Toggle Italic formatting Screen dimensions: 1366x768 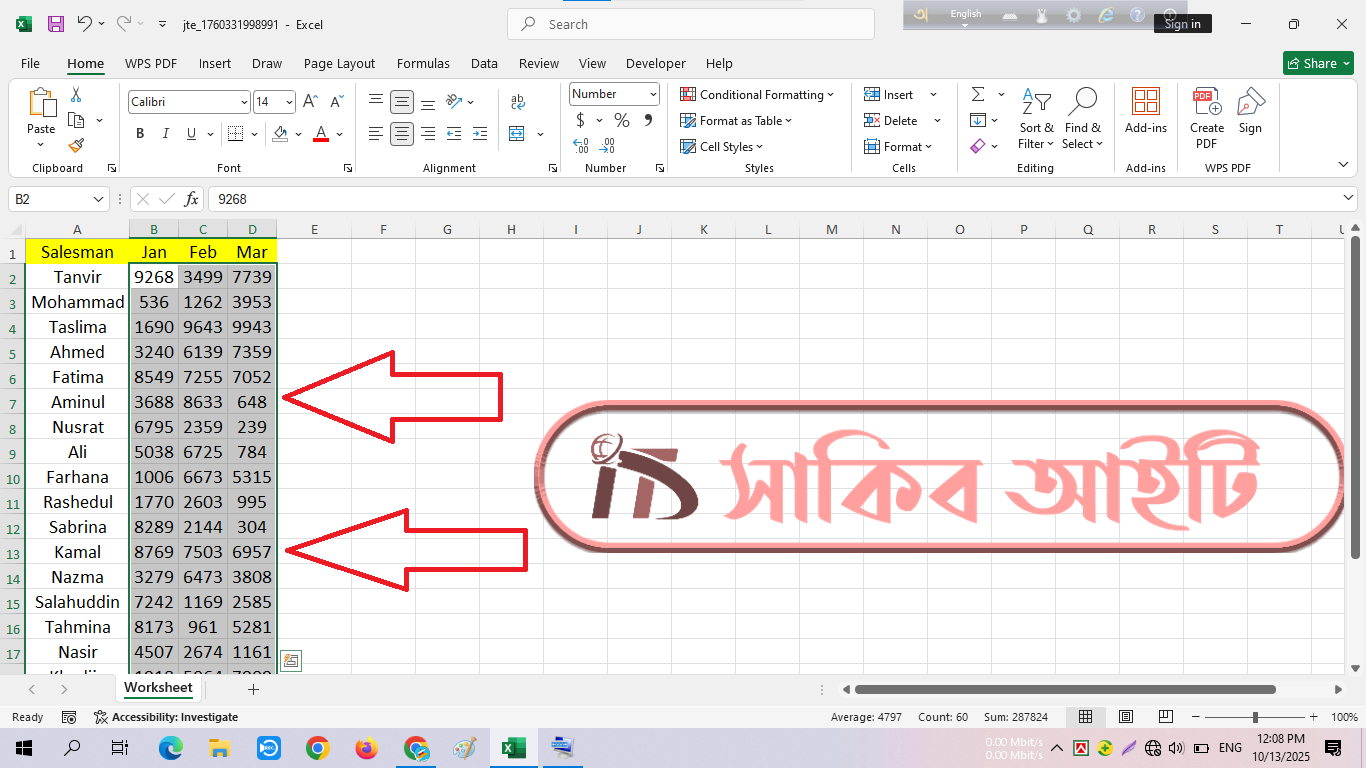(166, 134)
